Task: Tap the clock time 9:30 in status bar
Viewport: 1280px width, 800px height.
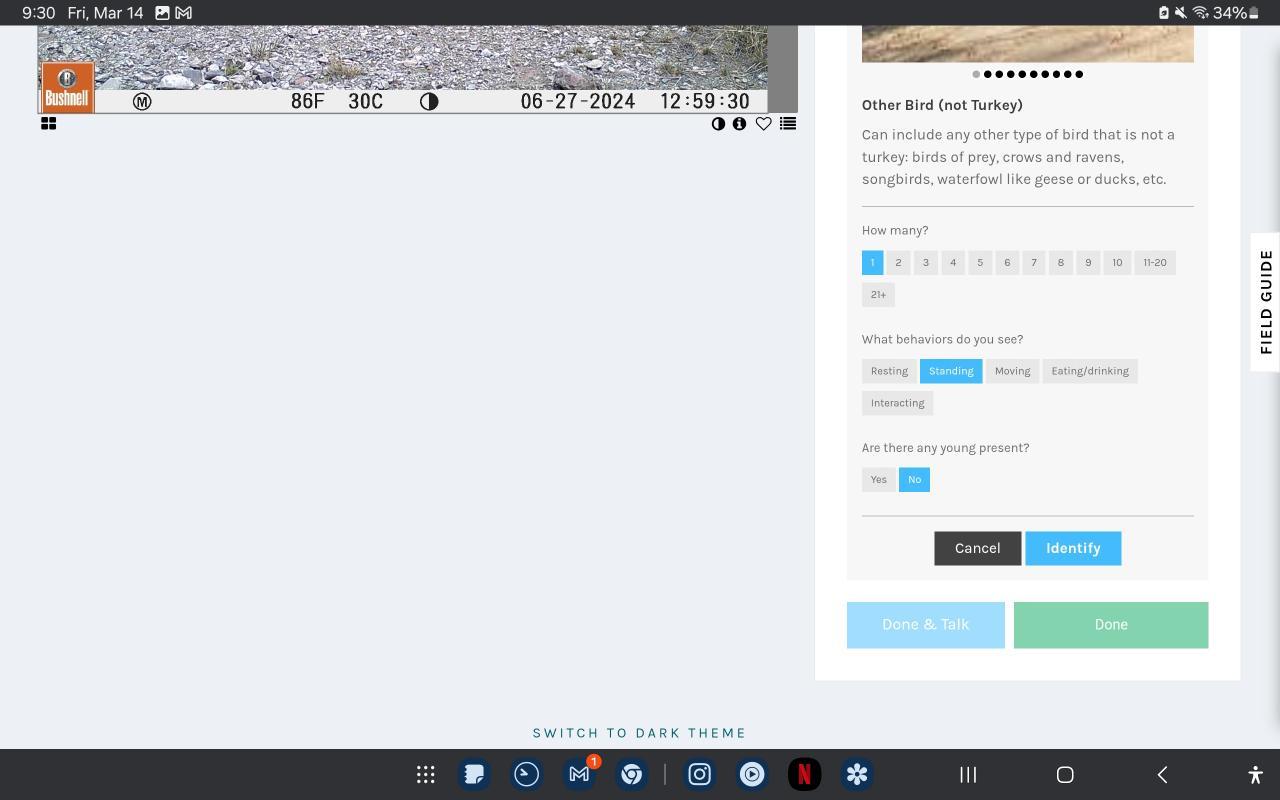Action: (x=39, y=13)
